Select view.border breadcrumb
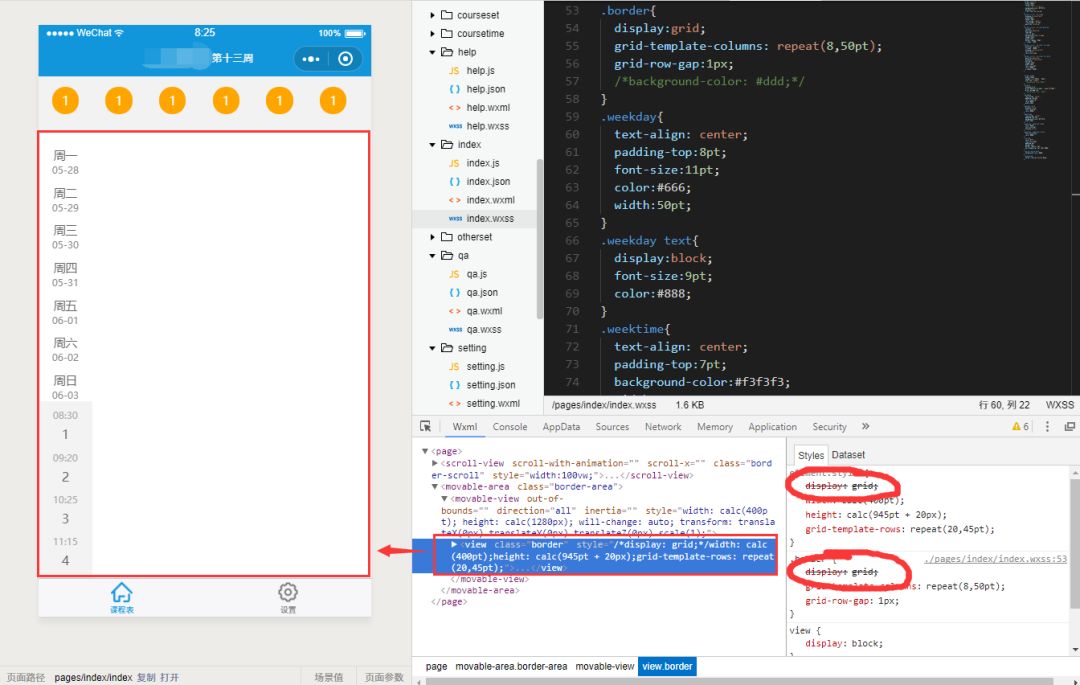1080x685 pixels. click(x=667, y=666)
